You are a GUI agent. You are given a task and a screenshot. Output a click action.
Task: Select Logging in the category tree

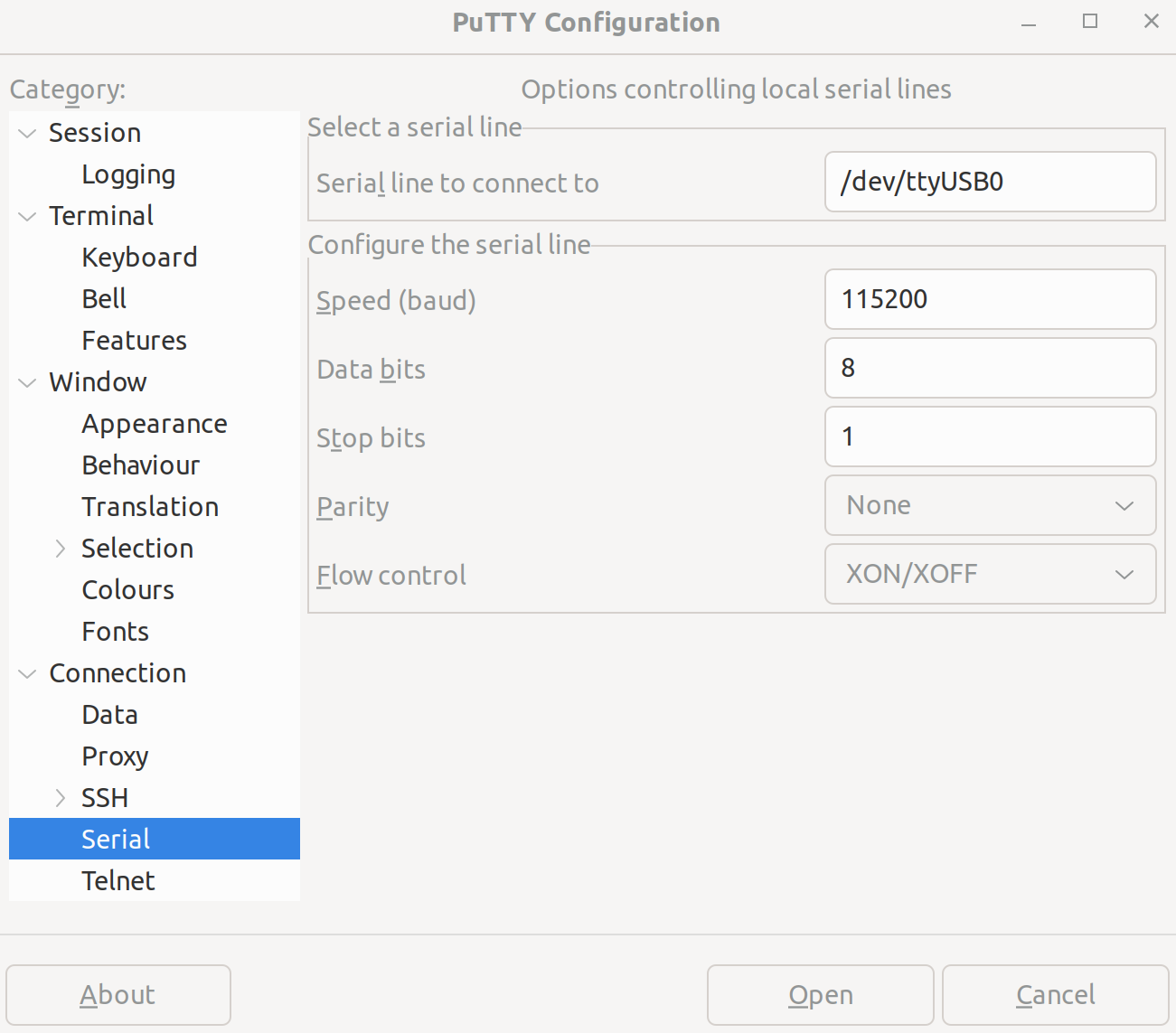click(x=128, y=174)
